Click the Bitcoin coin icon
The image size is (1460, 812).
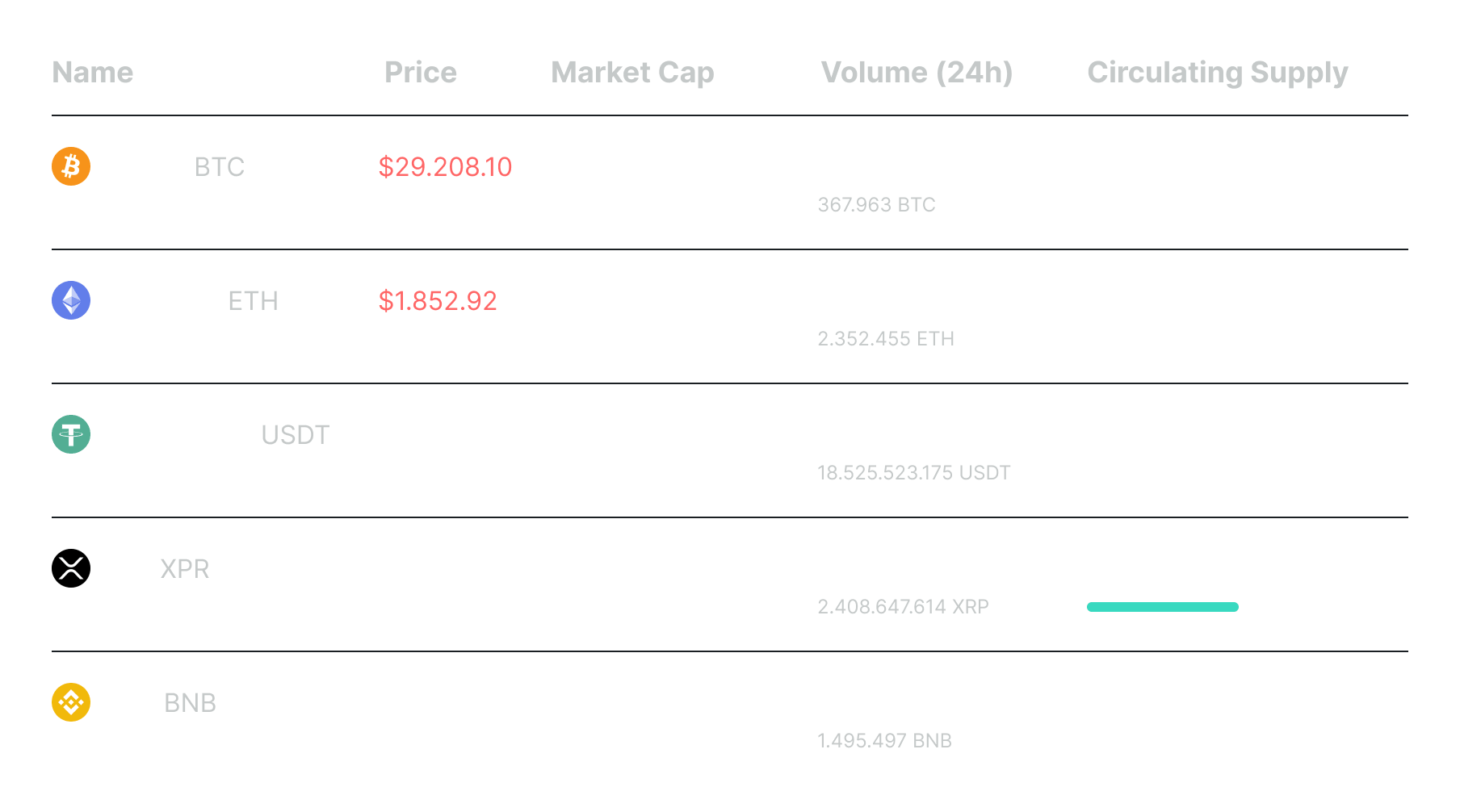[71, 166]
